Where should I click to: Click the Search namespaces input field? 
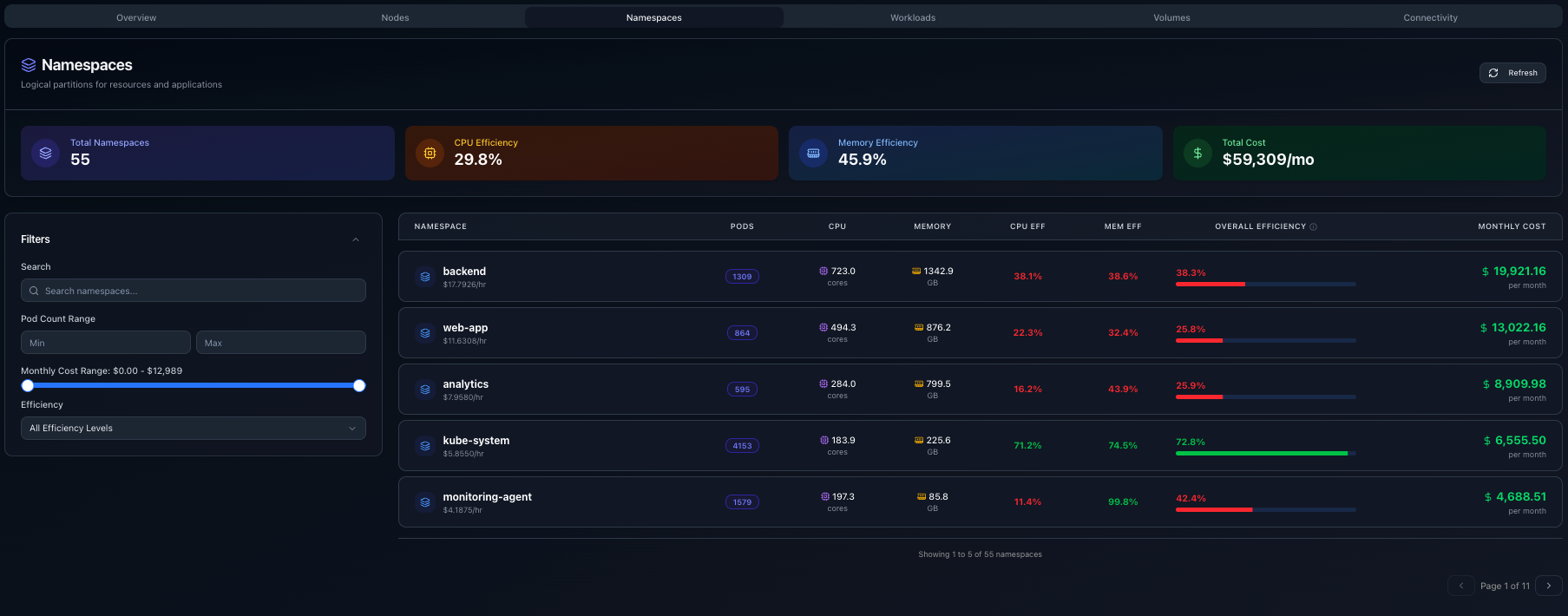click(193, 291)
